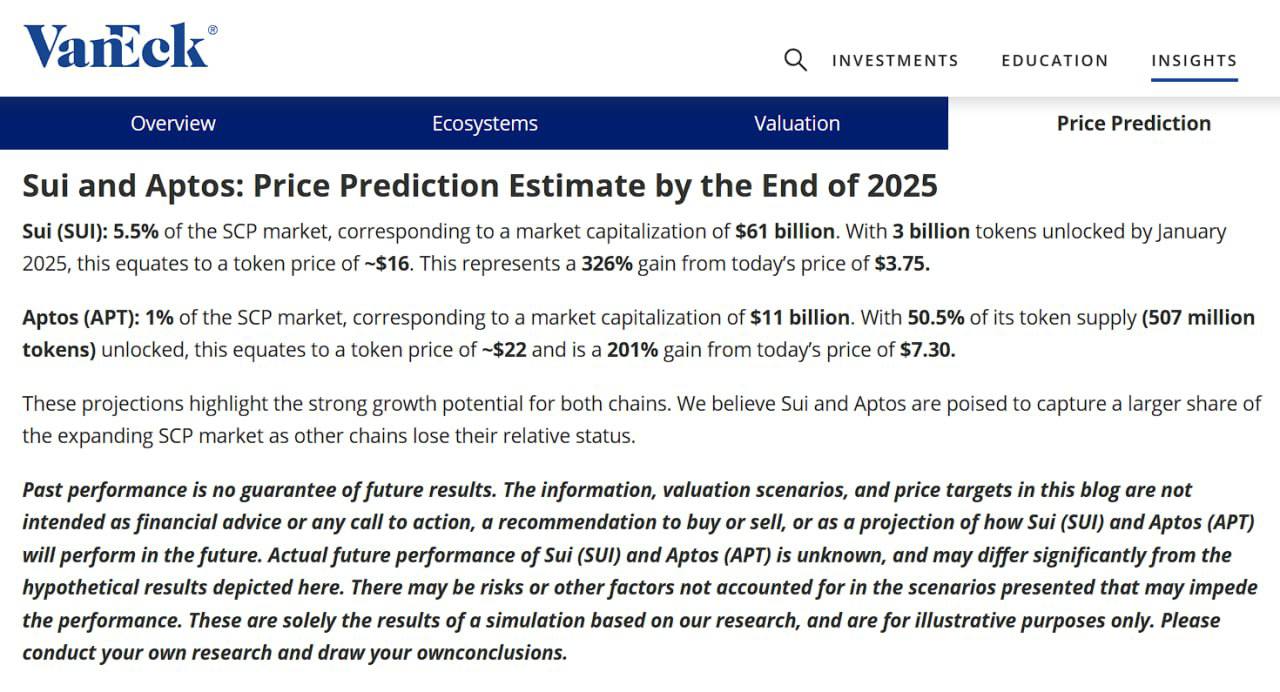
Task: Click the 326% gain figure
Action: click(605, 264)
